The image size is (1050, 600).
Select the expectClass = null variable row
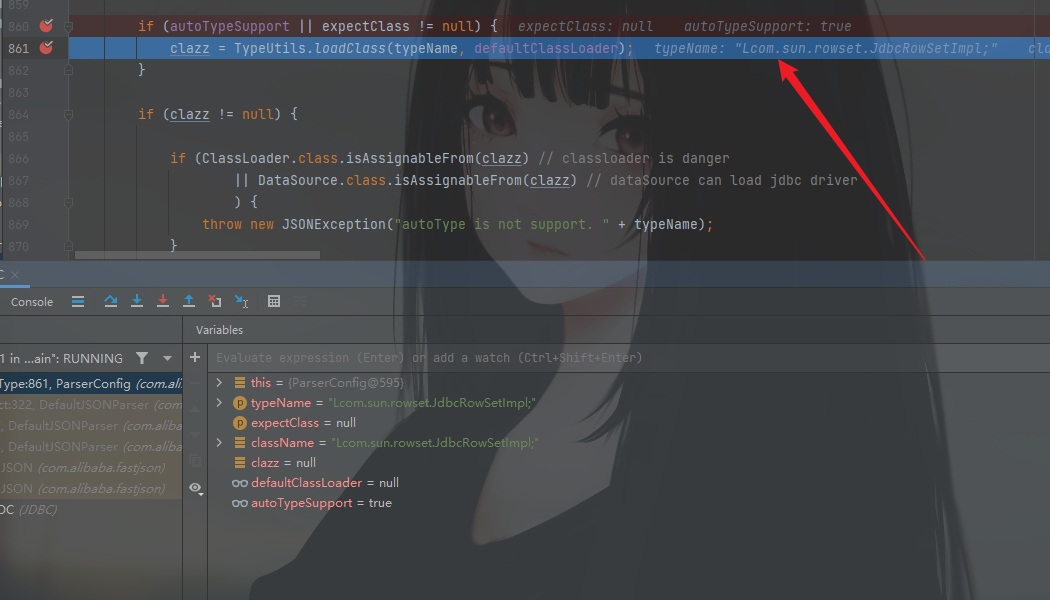[x=303, y=423]
